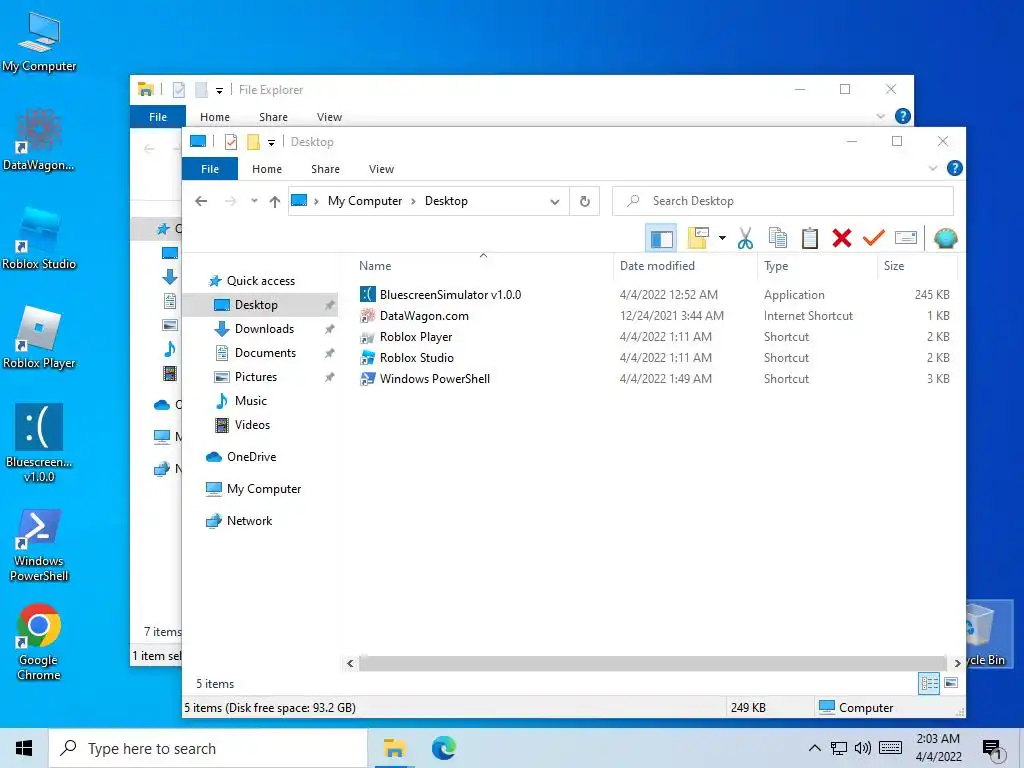This screenshot has height=768, width=1024.
Task: Click Properties icon in Desktop title bar
Action: pos(231,142)
